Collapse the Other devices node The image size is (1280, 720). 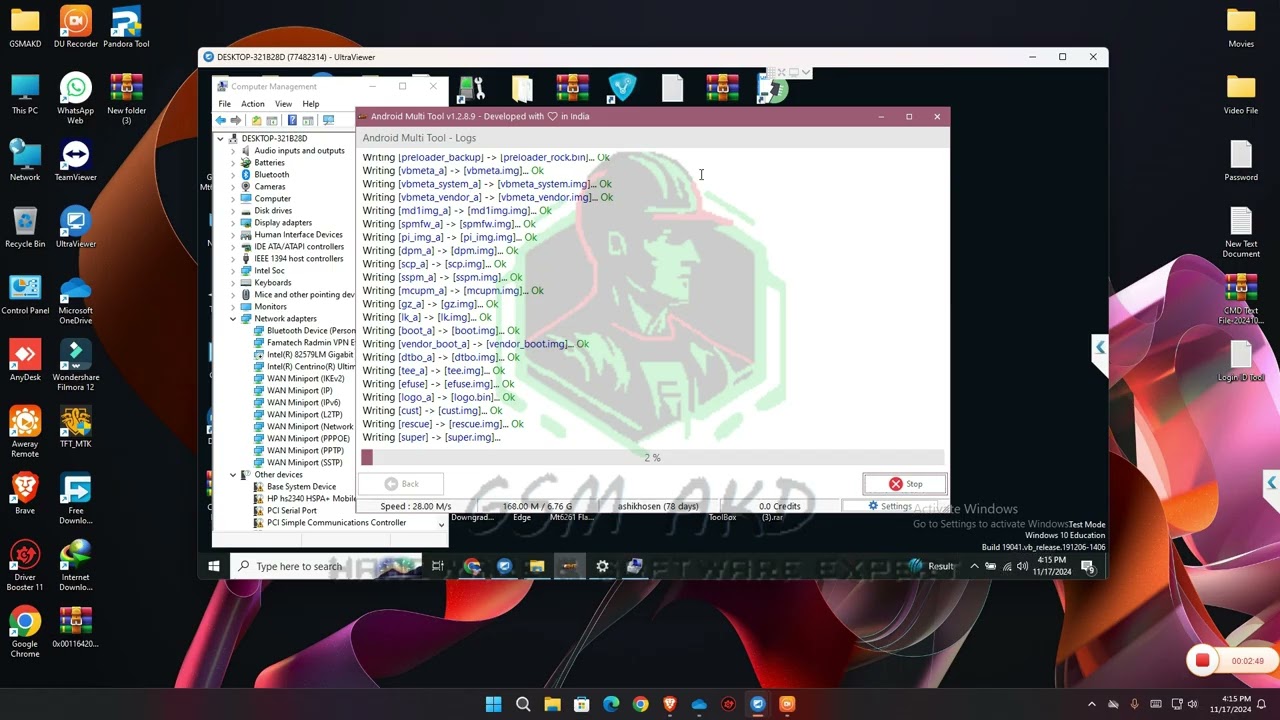coord(233,475)
